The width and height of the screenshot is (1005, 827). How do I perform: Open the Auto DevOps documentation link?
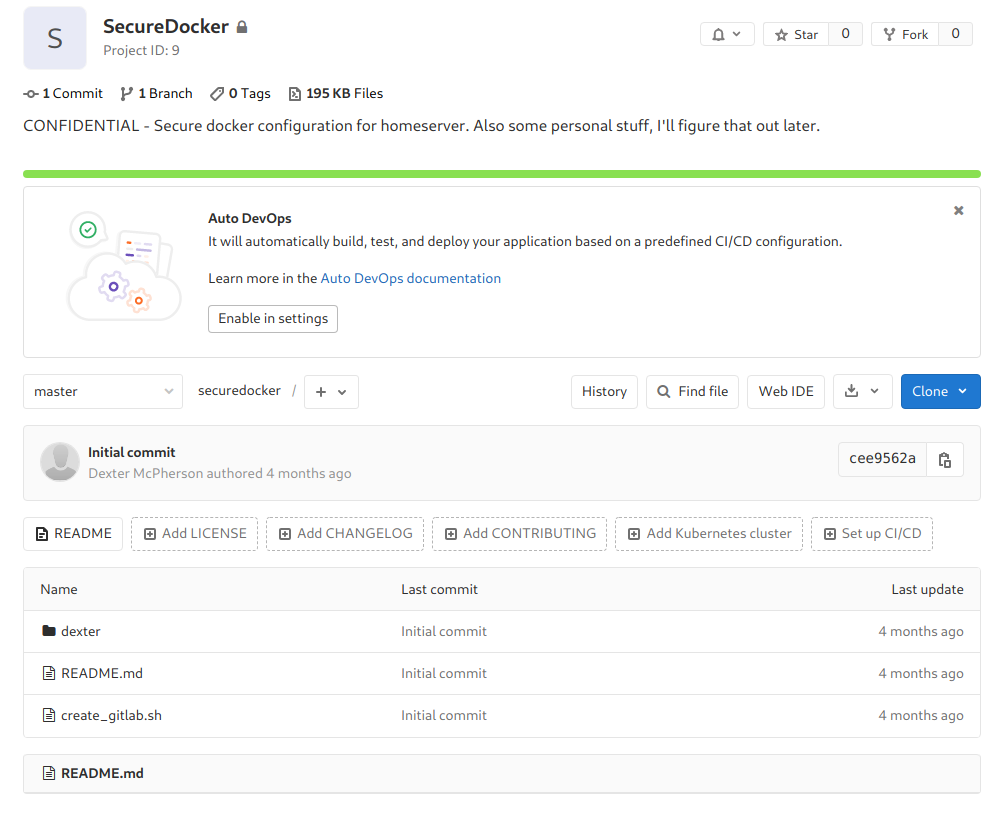pos(410,279)
